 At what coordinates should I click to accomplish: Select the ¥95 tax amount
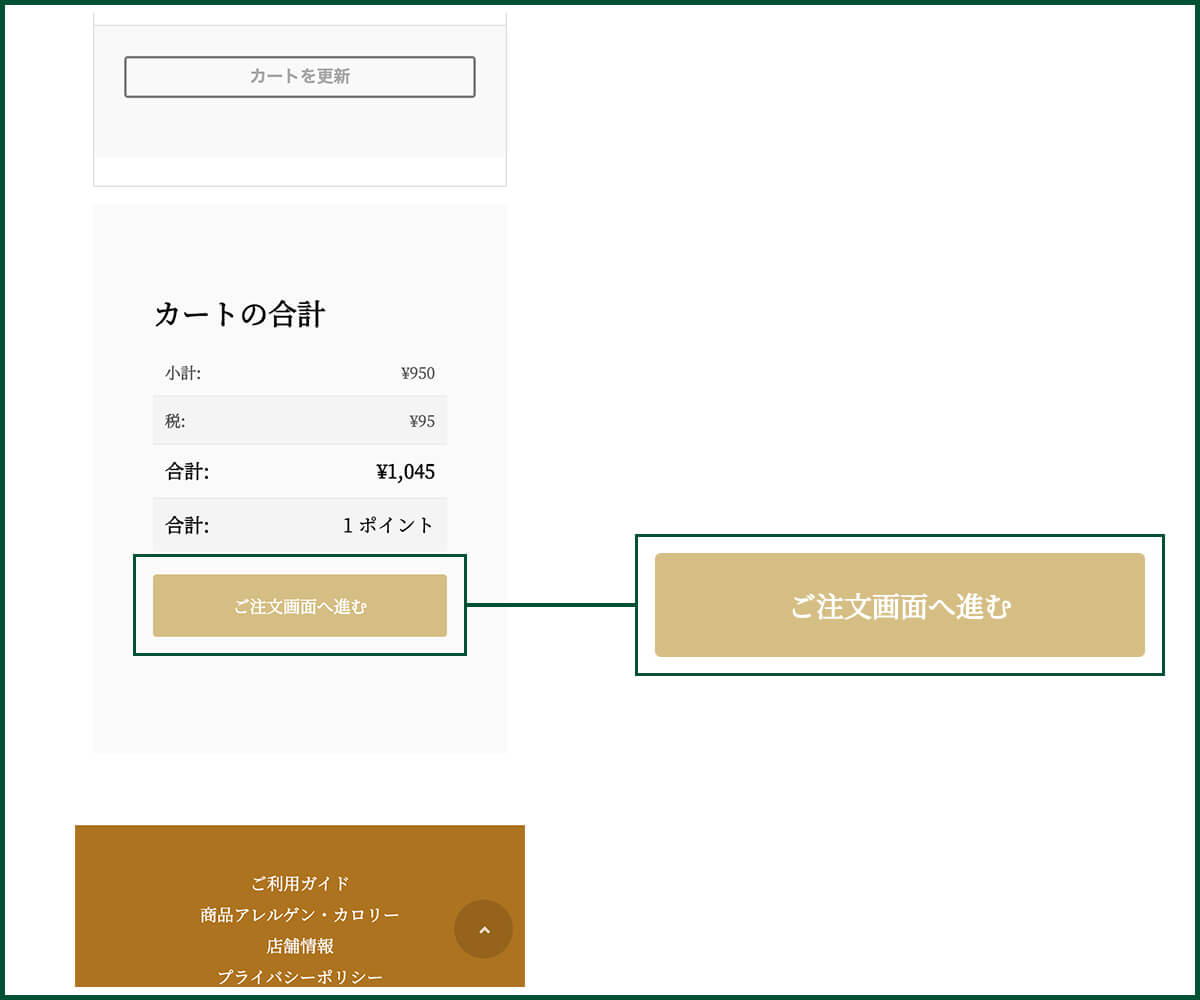point(421,422)
